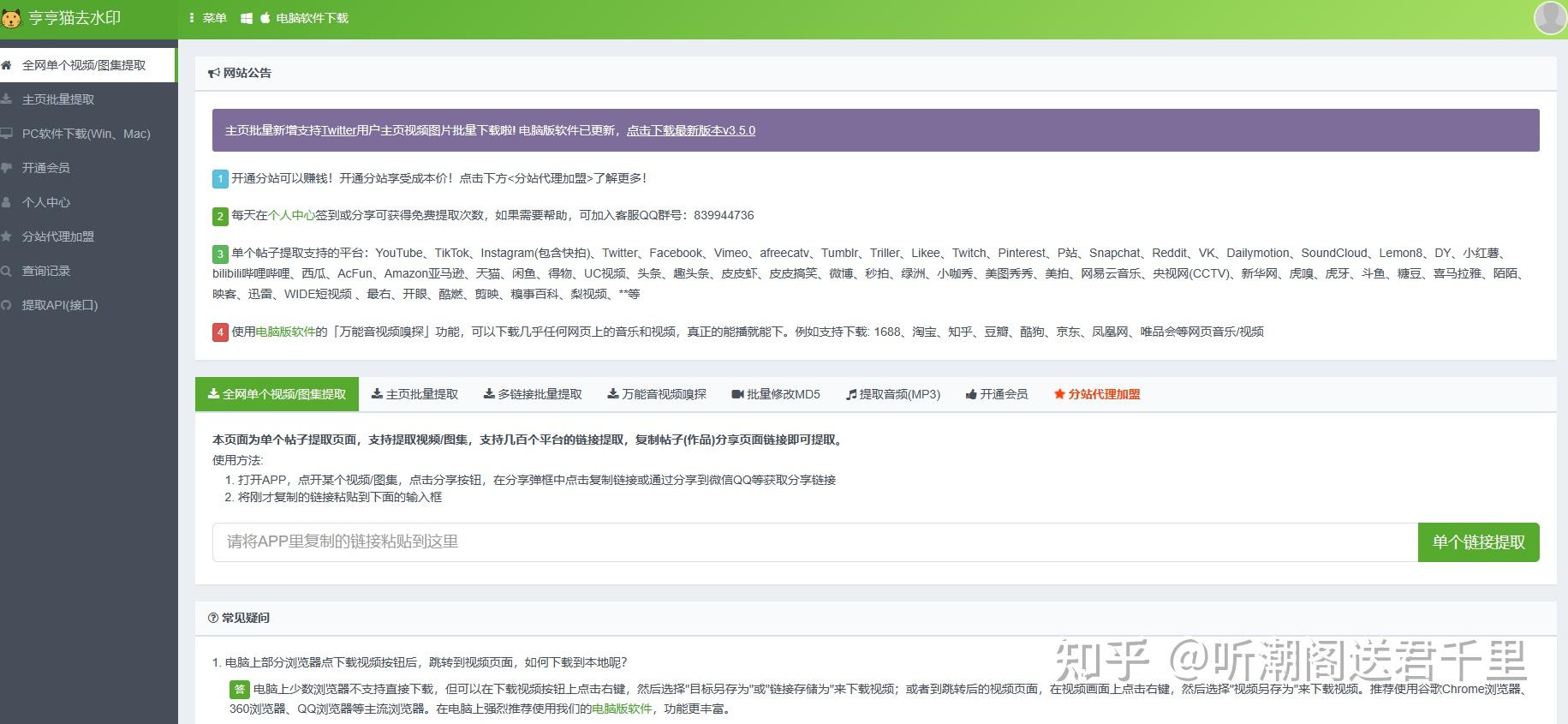Click the 使用方法: label
The image size is (1568, 724).
(x=238, y=460)
